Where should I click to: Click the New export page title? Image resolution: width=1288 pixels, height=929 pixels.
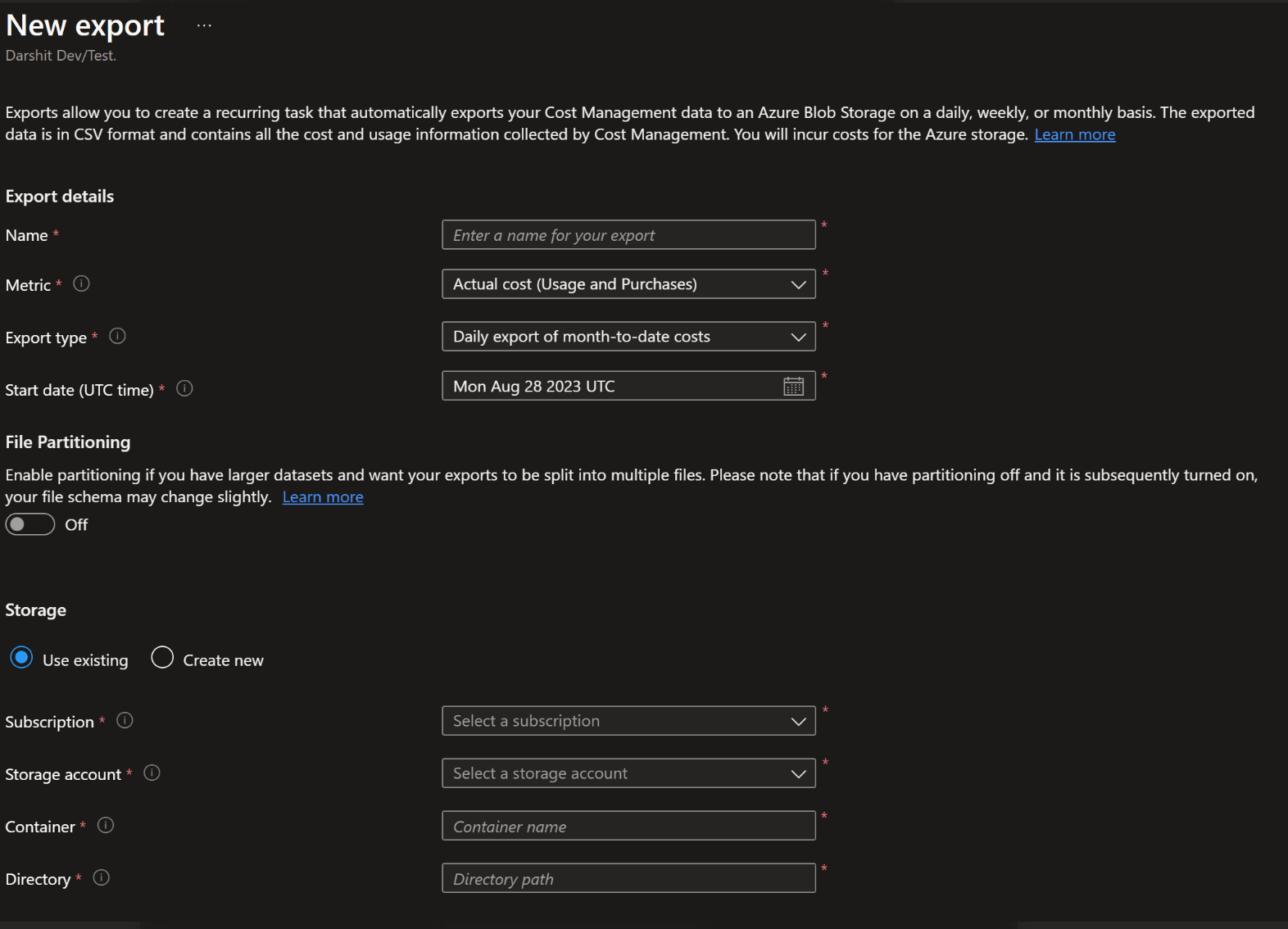coord(85,25)
